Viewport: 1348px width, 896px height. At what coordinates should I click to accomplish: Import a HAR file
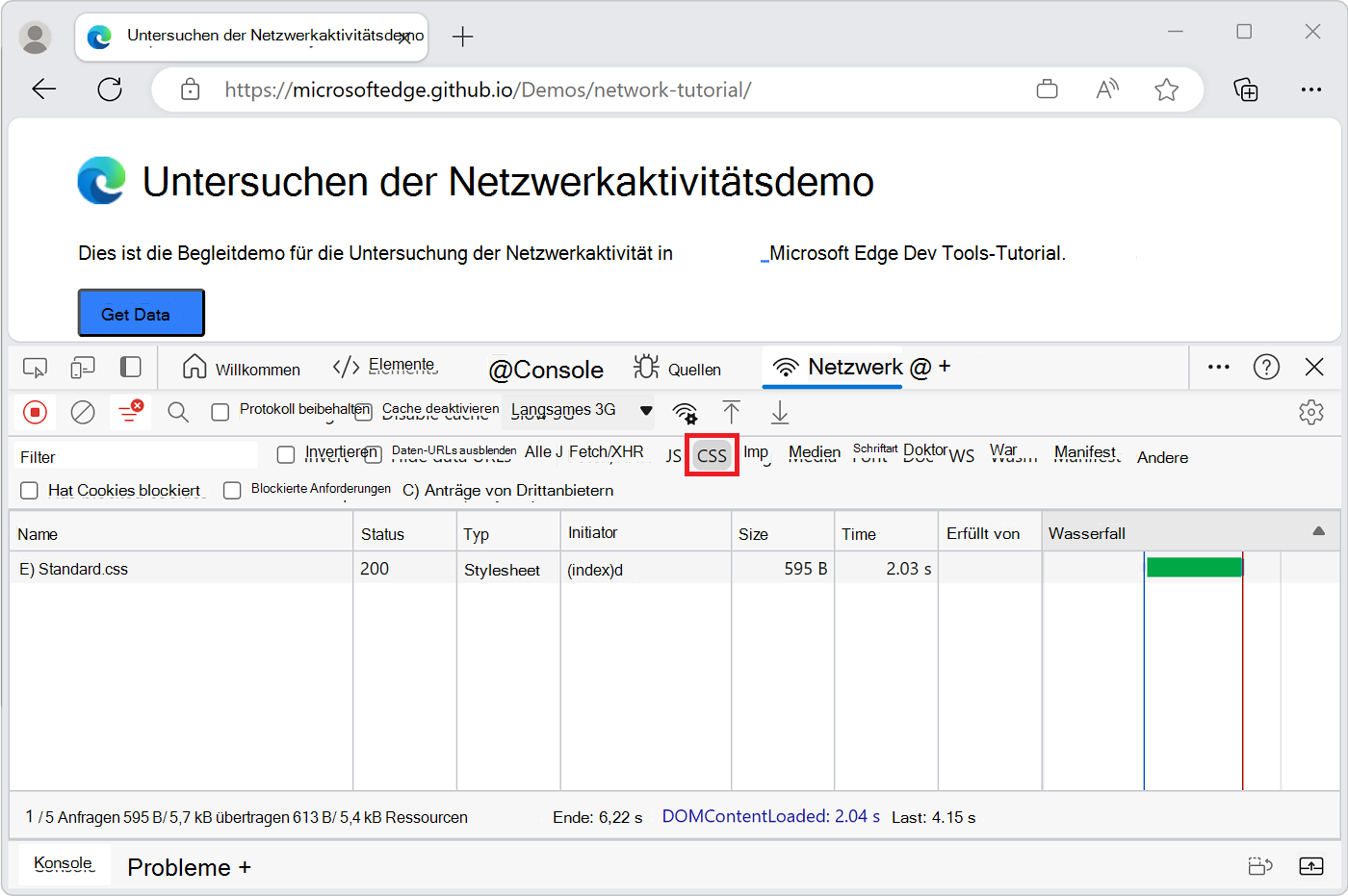coord(732,412)
